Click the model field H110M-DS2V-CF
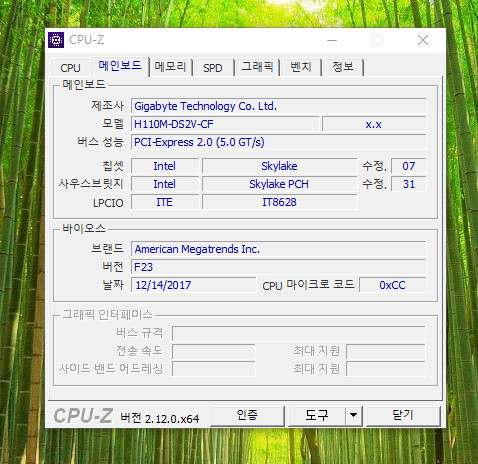 (225, 124)
